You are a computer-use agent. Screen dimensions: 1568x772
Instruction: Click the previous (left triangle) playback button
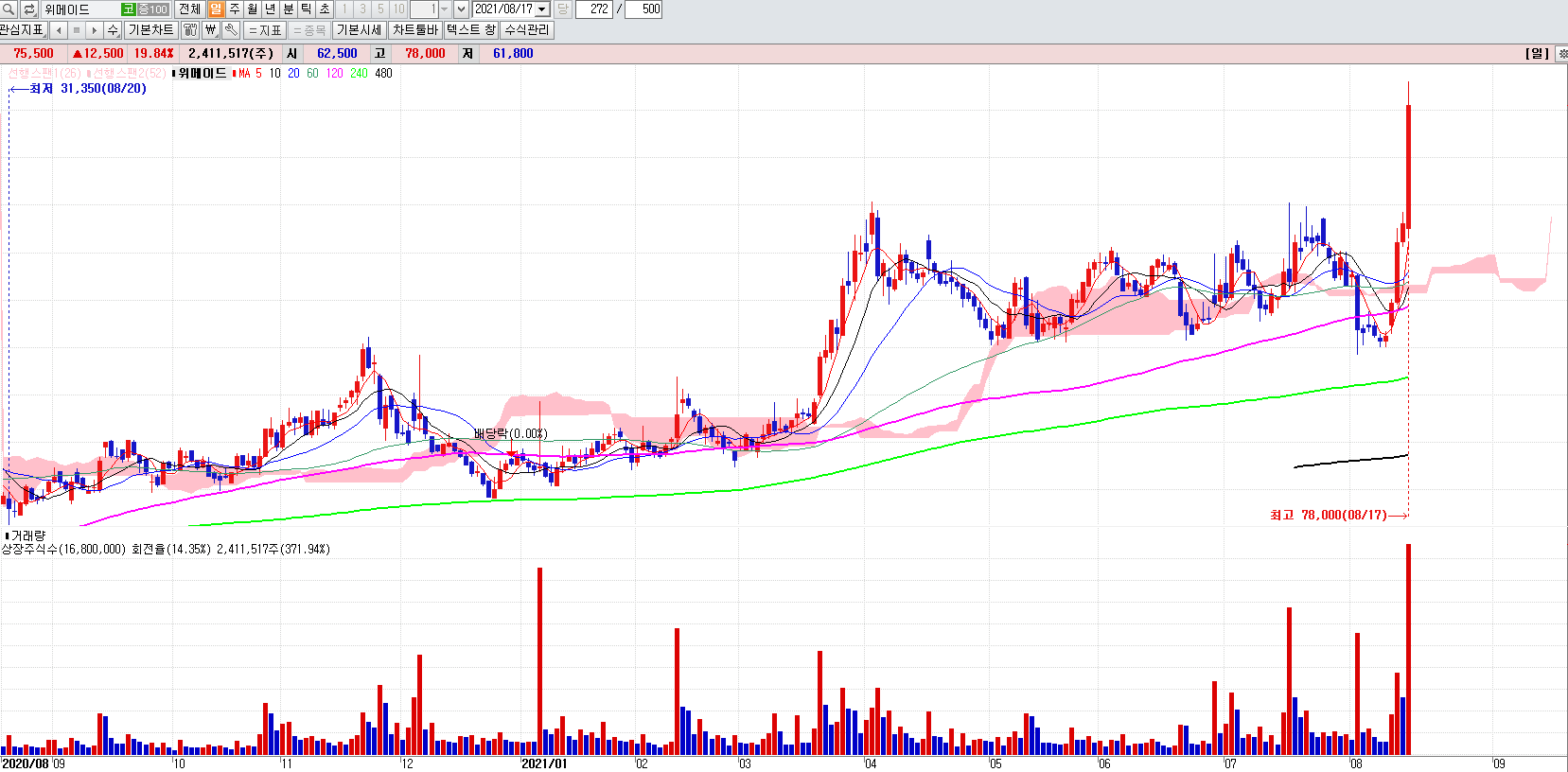[59, 30]
